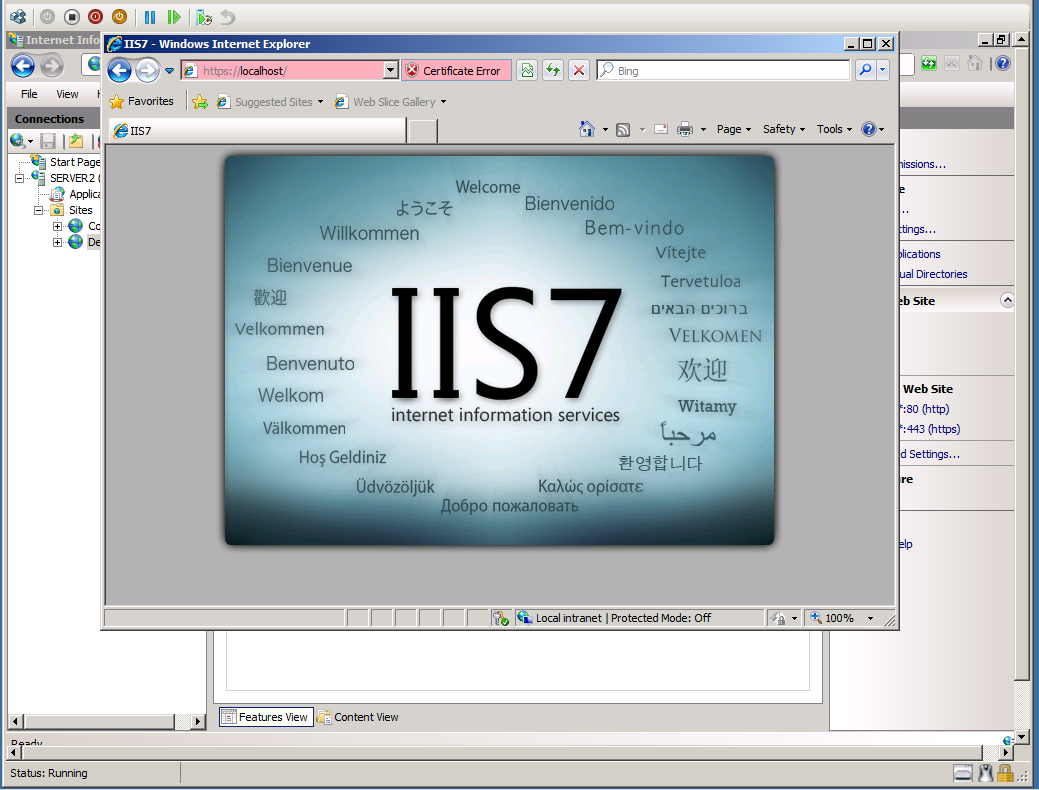Open Internet Explorer recent pages dropdown arrow

pyautogui.click(x=170, y=71)
